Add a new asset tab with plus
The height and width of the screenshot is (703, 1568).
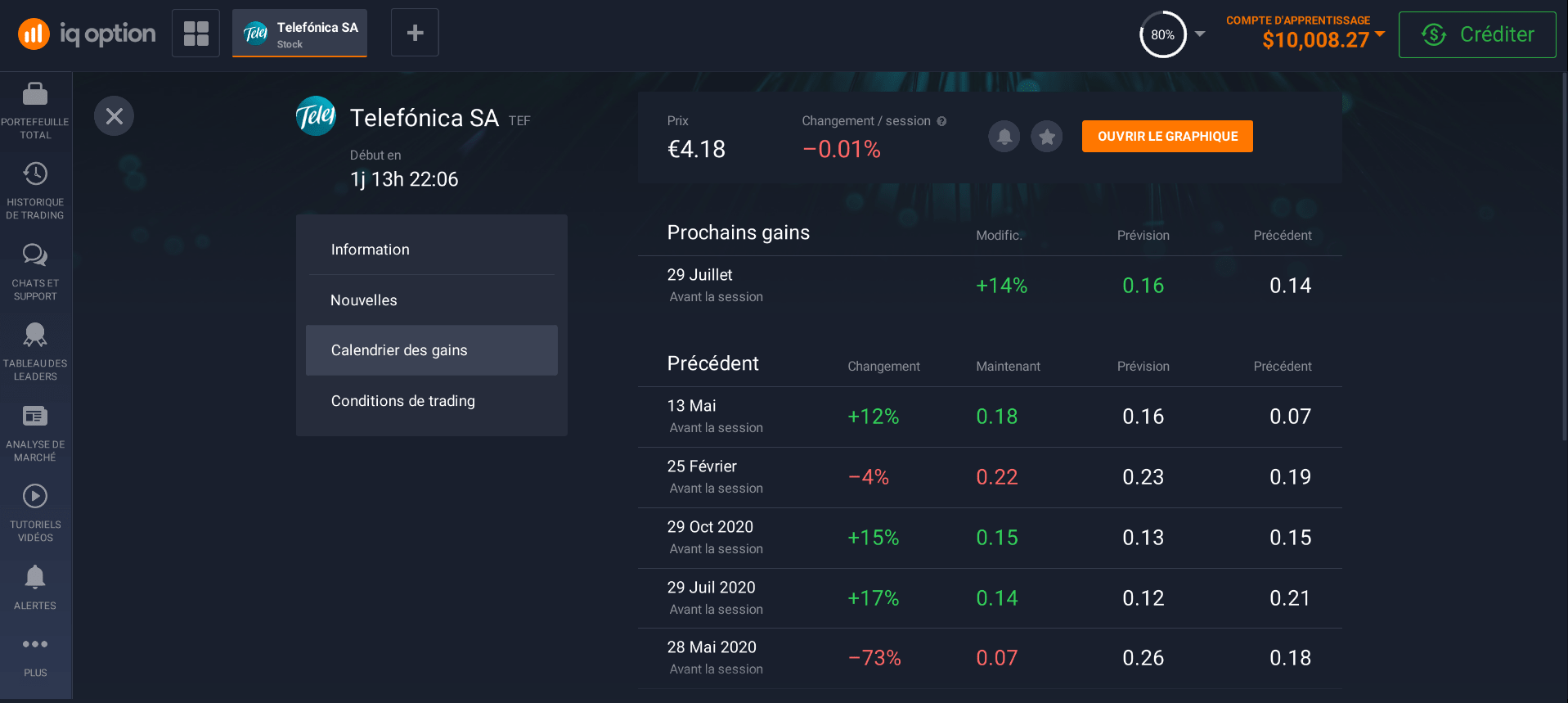[415, 33]
